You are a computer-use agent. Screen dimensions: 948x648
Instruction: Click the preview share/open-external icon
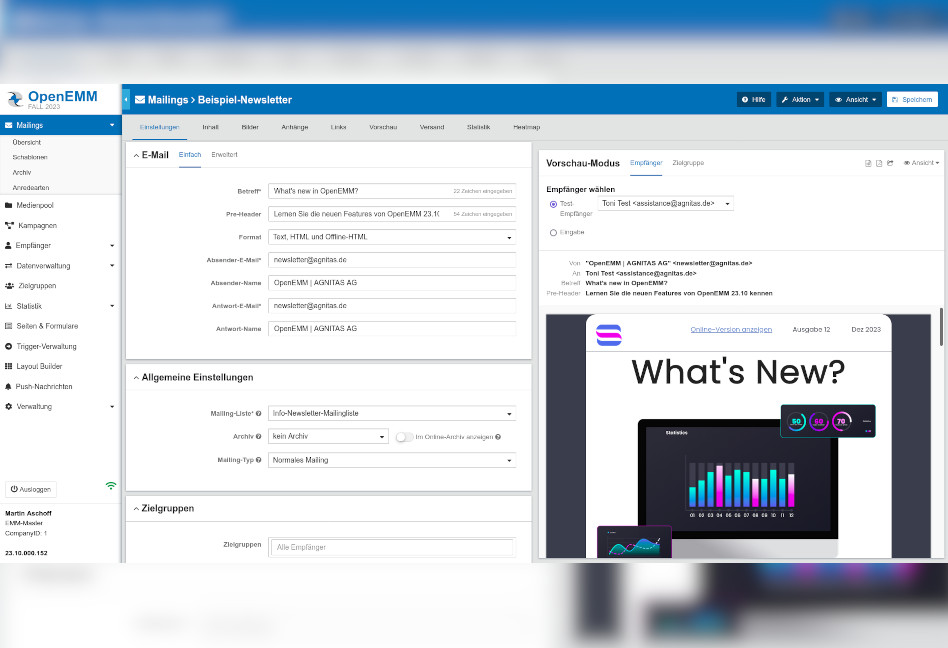coord(890,163)
